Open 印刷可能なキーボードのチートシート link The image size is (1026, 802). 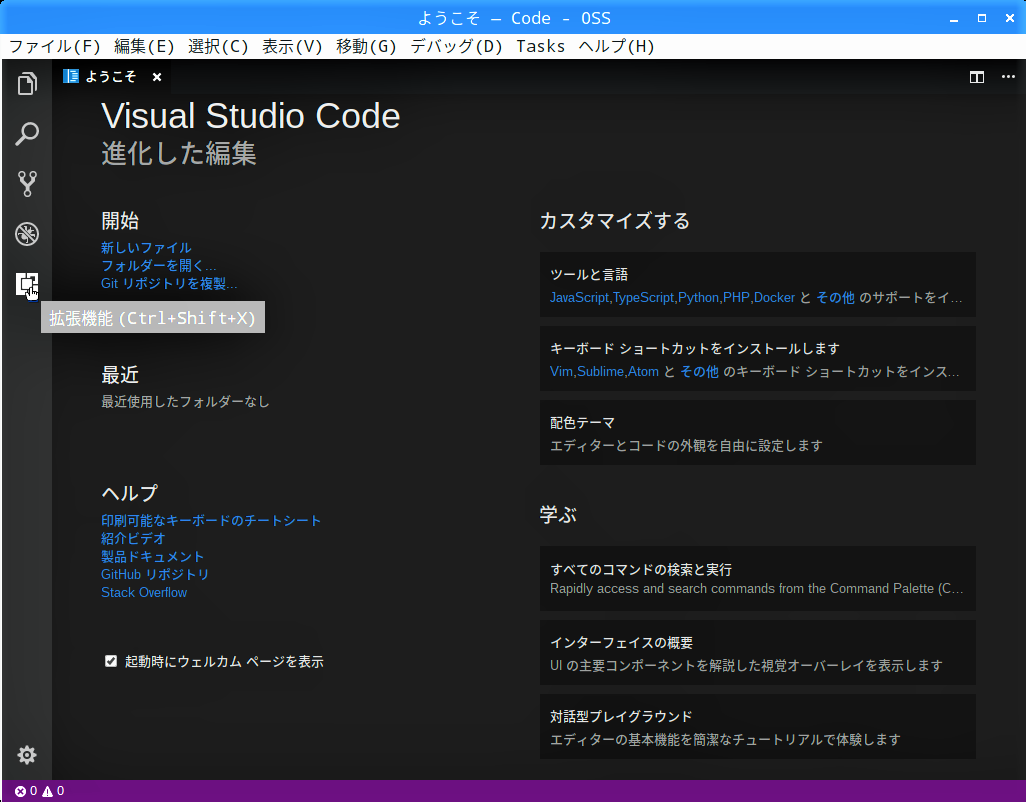click(x=211, y=521)
